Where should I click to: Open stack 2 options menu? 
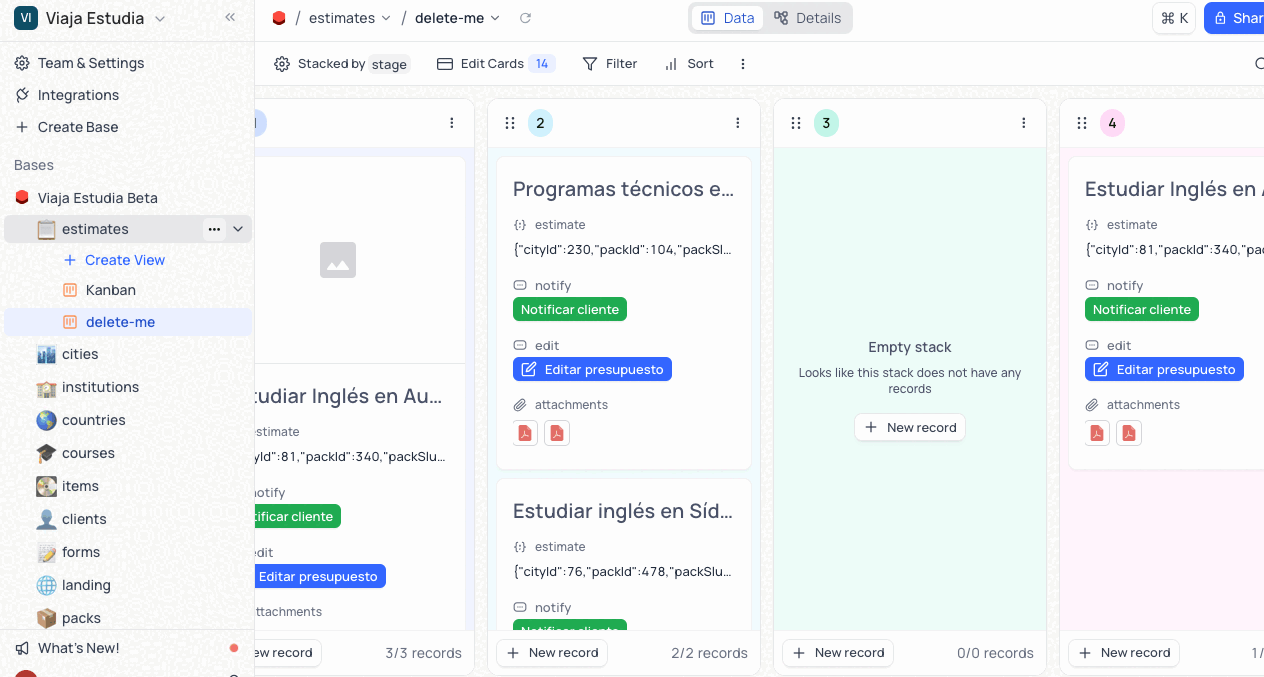pos(738,123)
